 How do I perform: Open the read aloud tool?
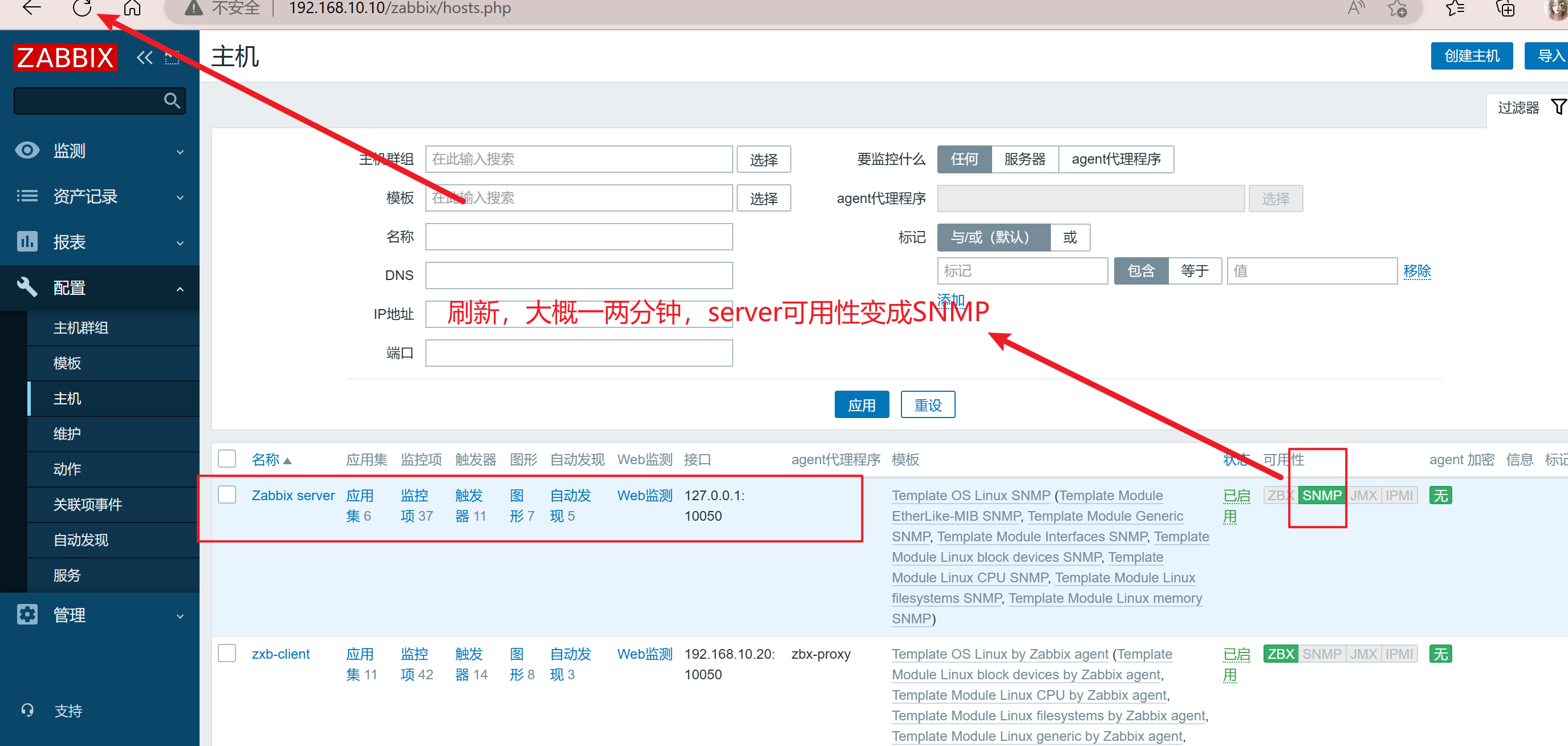pos(1355,8)
